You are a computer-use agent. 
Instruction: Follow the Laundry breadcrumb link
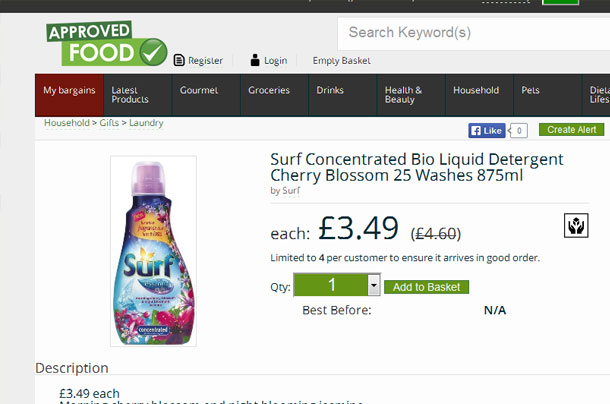point(146,123)
